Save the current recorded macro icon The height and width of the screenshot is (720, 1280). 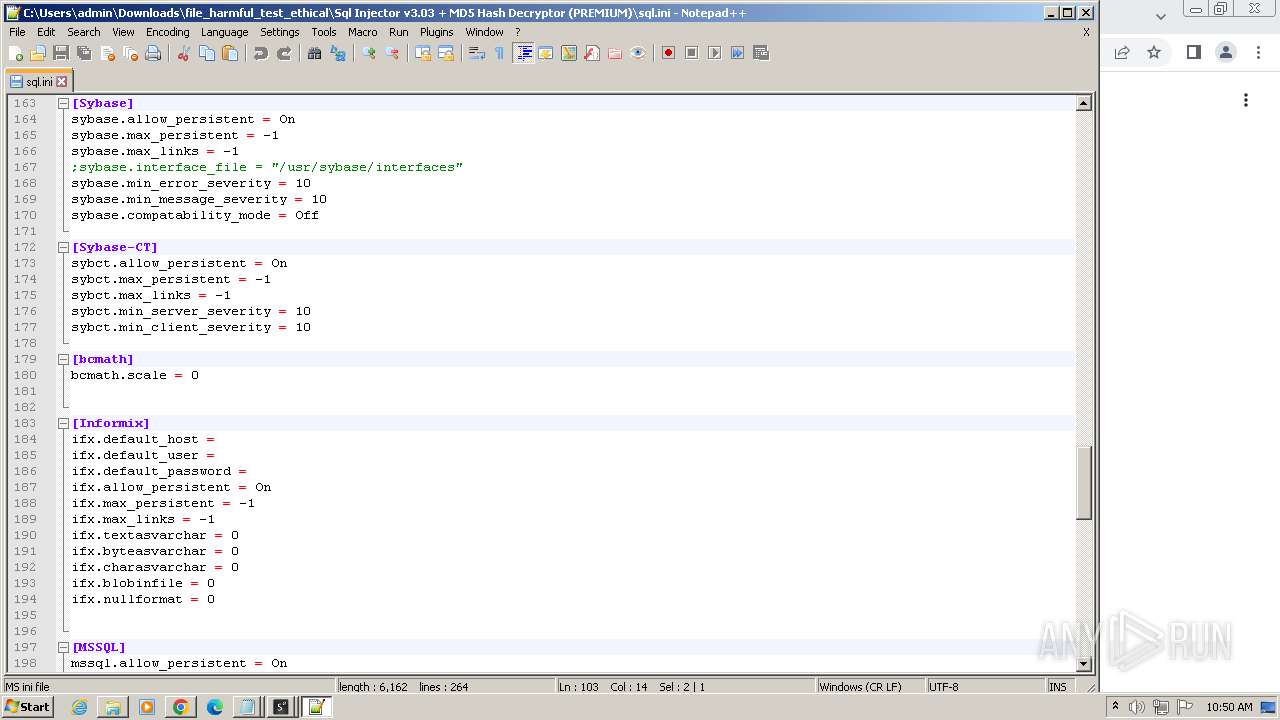pos(761,53)
